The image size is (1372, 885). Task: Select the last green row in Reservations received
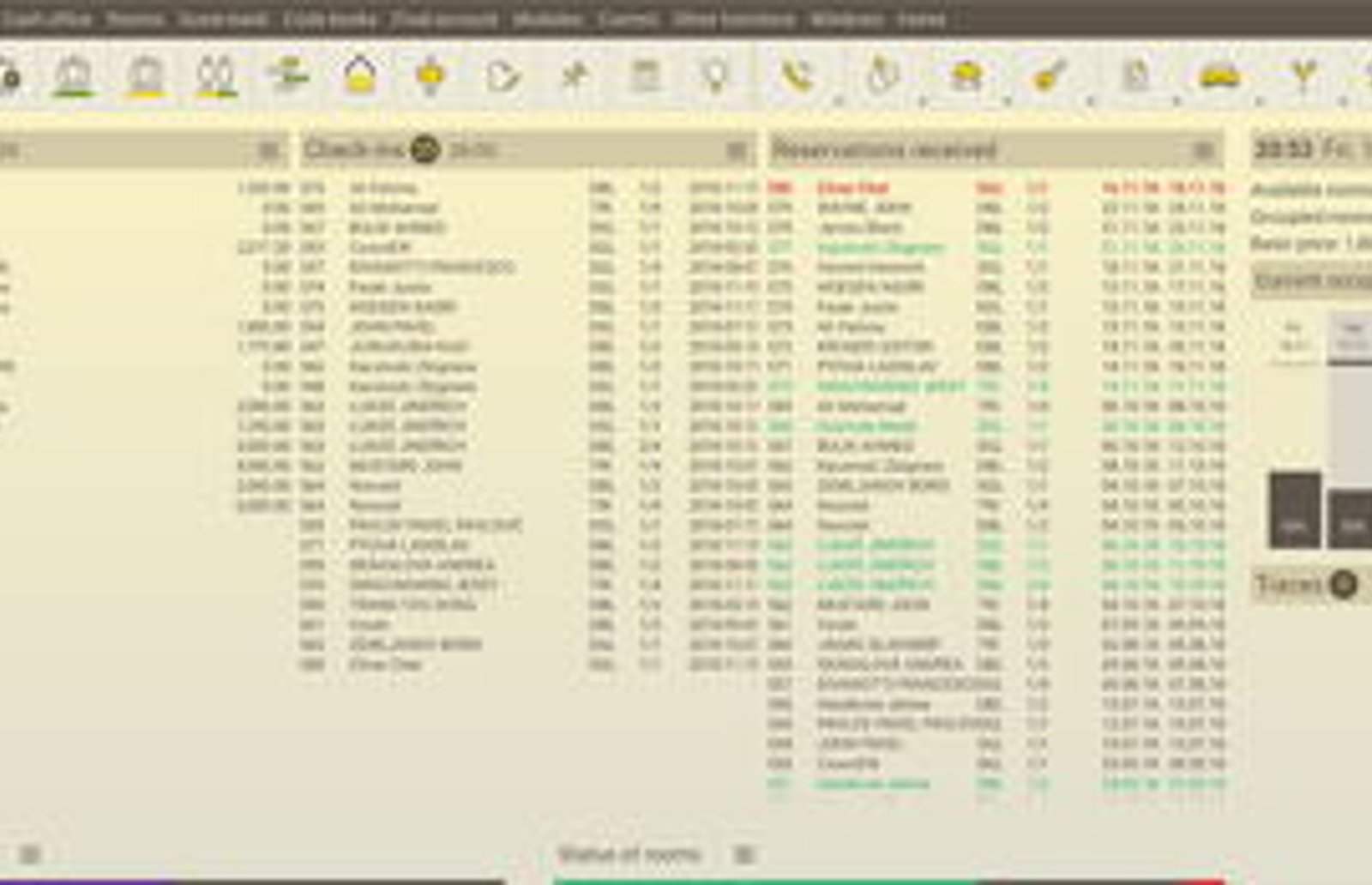(x=996, y=784)
